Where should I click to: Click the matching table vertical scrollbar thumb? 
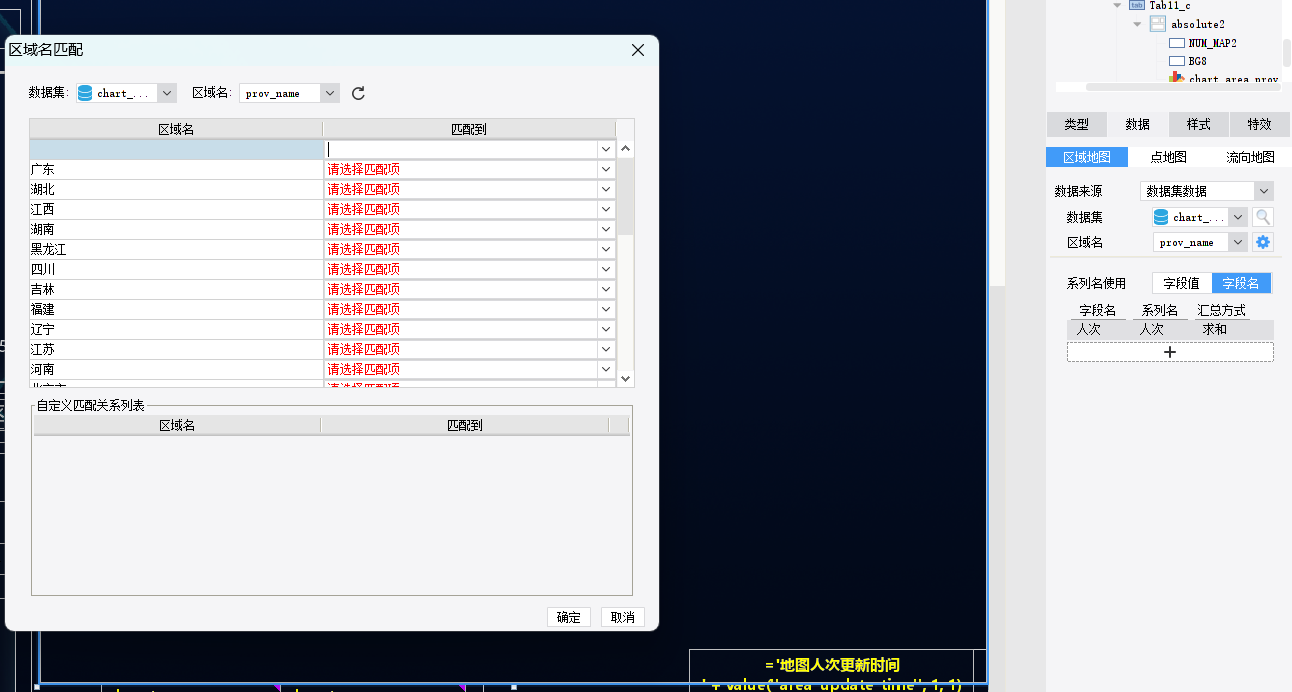[626, 196]
